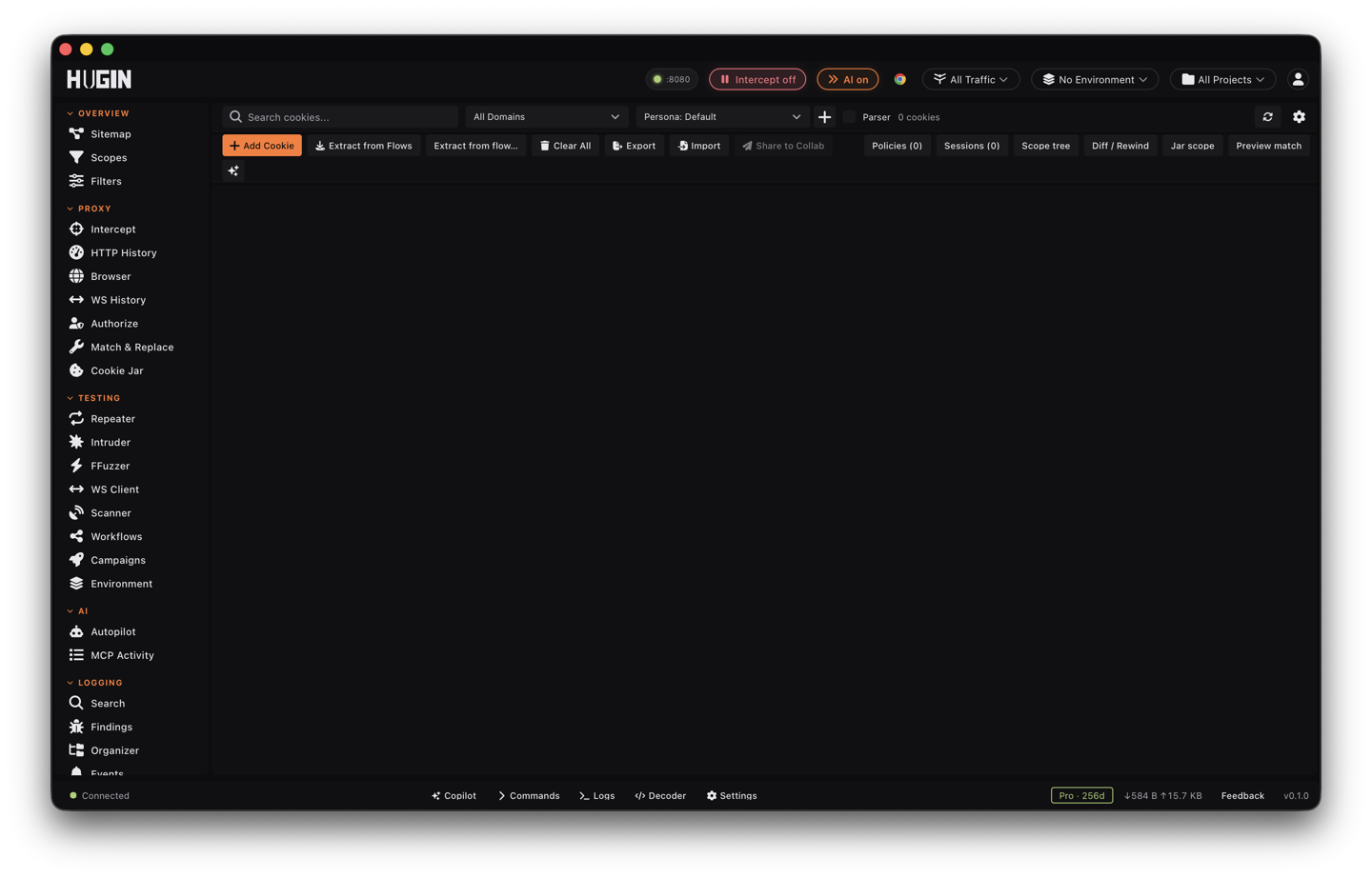Open the Commands panel in bottom bar

click(x=529, y=796)
